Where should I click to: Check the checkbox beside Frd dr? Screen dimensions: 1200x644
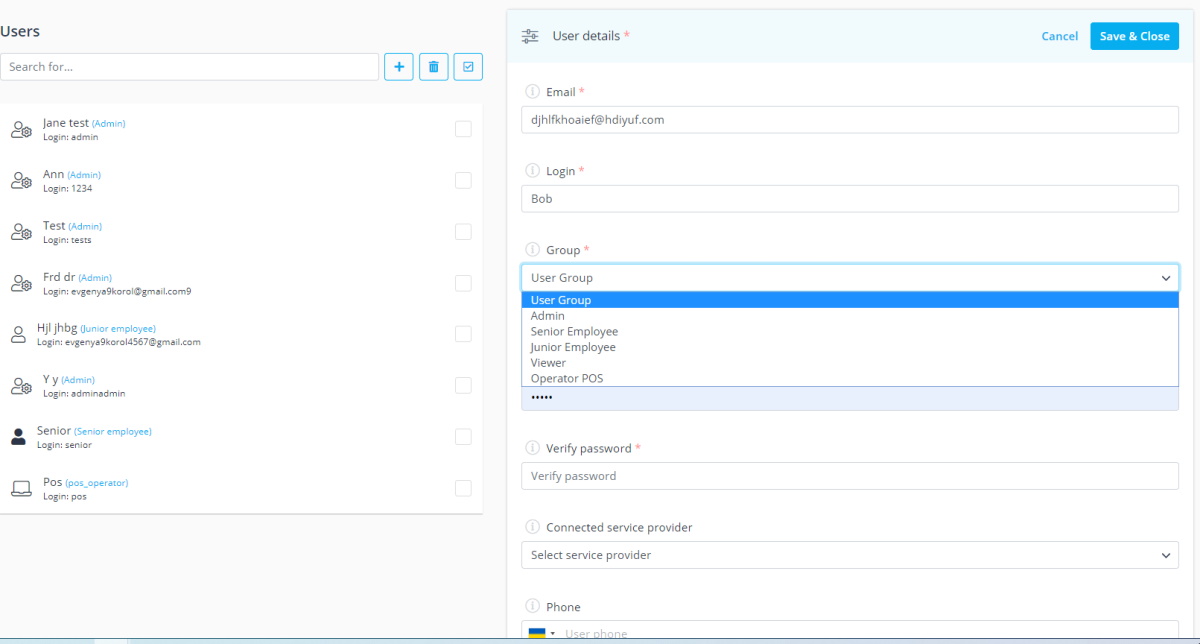coord(462,283)
